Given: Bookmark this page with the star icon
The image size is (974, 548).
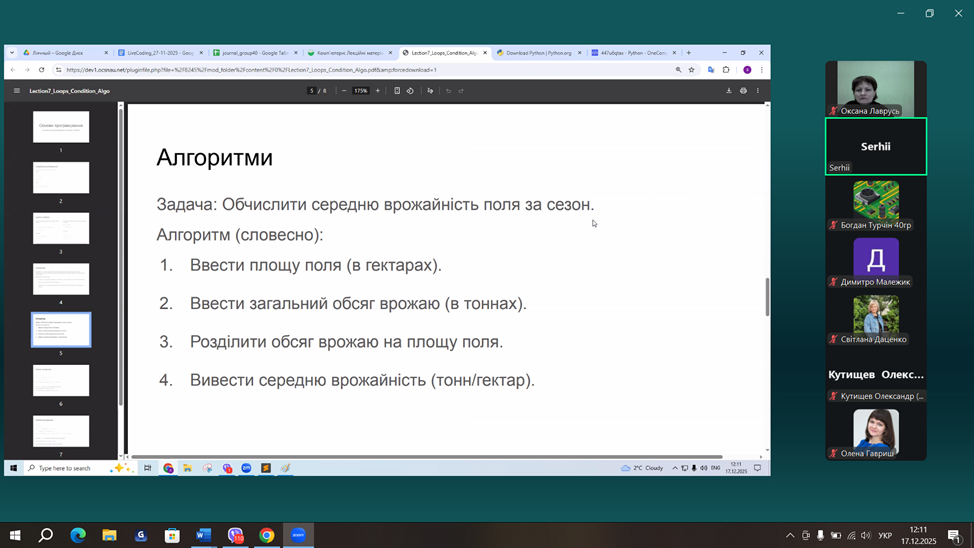Looking at the screenshot, I should click(x=691, y=70).
